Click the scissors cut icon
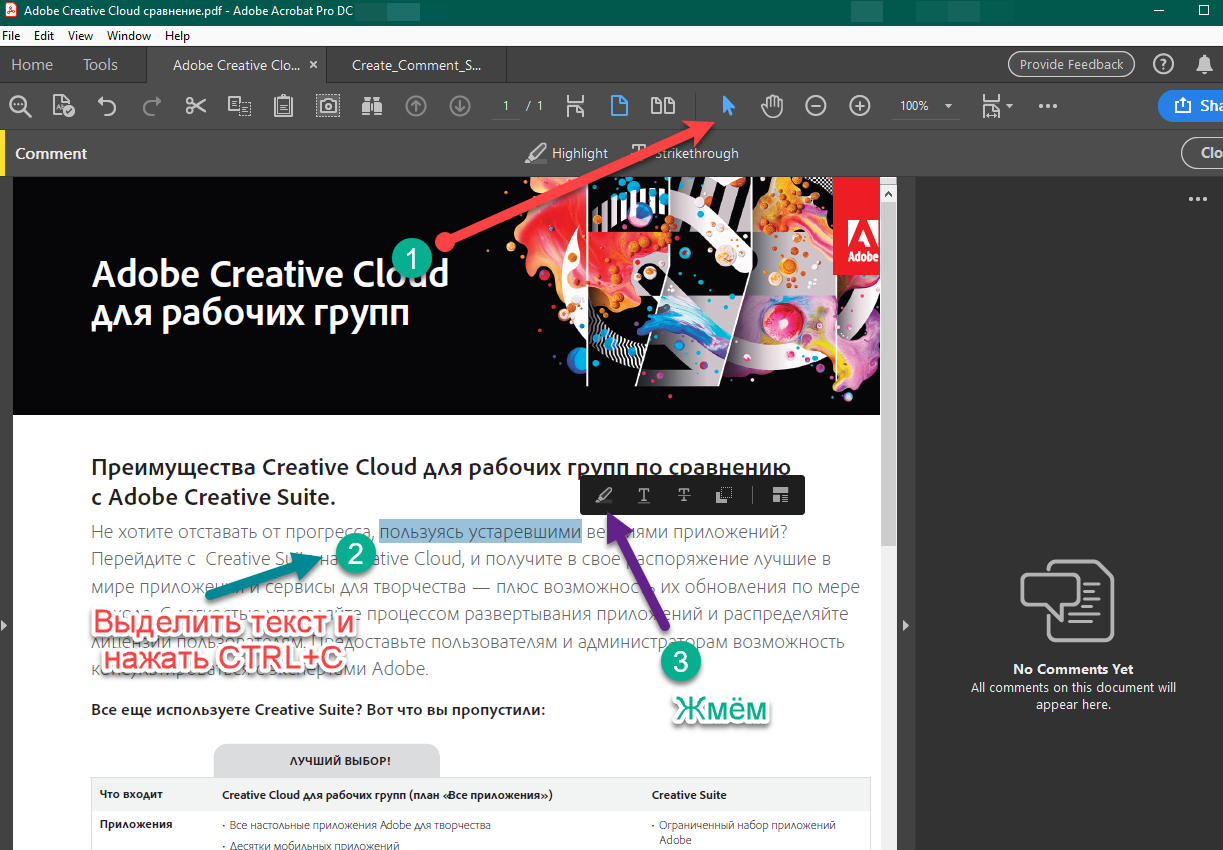 point(196,106)
